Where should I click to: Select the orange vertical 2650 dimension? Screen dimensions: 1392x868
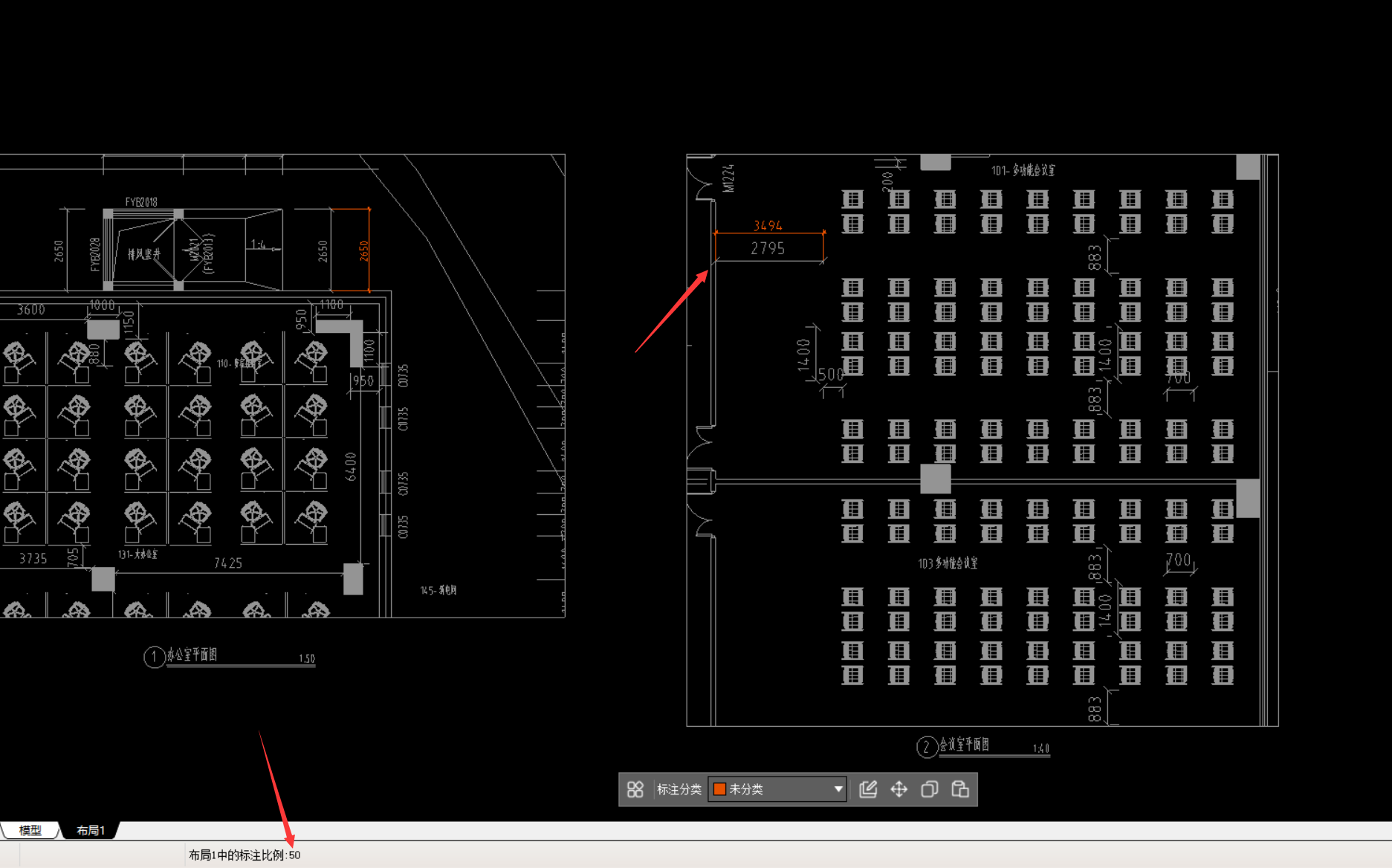pyautogui.click(x=364, y=250)
